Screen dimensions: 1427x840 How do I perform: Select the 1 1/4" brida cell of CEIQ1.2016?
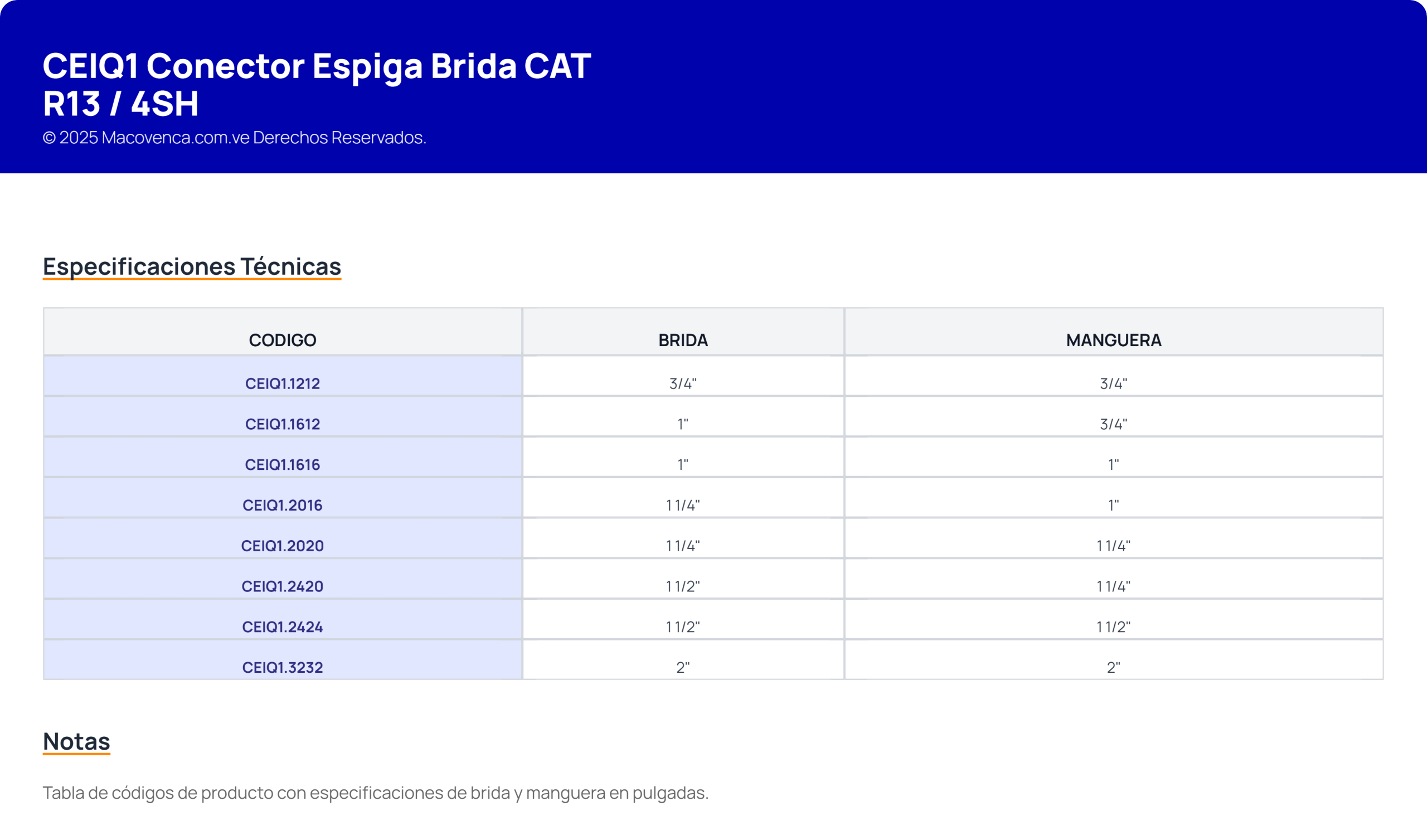[x=683, y=505]
